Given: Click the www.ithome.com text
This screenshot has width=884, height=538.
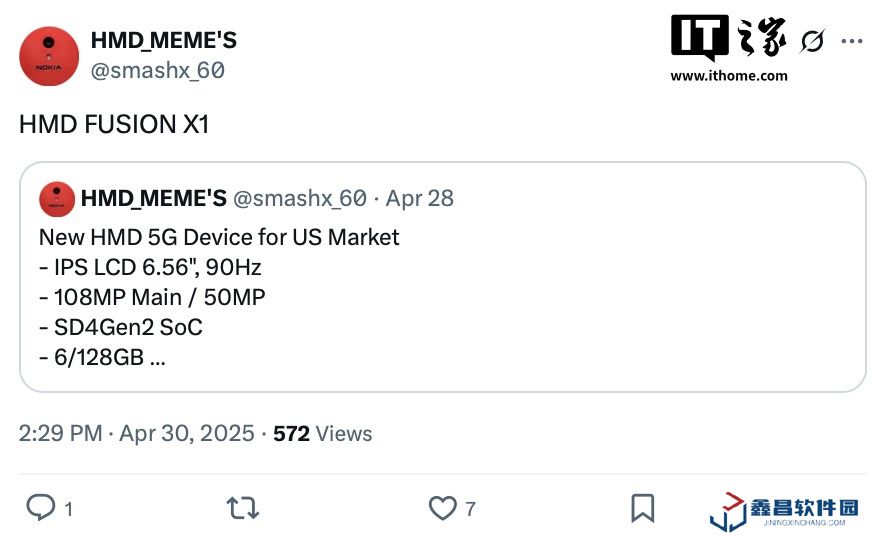Looking at the screenshot, I should point(728,76).
